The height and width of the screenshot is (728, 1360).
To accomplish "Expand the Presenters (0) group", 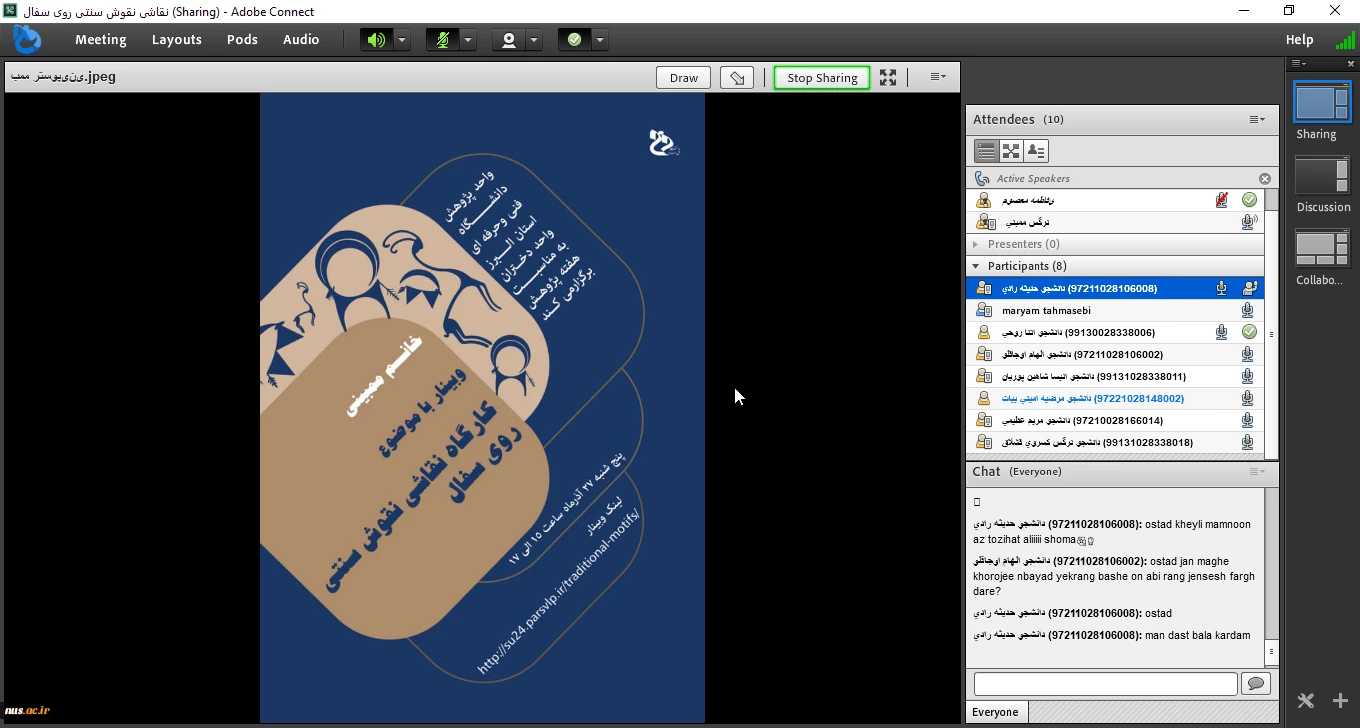I will pyautogui.click(x=976, y=244).
